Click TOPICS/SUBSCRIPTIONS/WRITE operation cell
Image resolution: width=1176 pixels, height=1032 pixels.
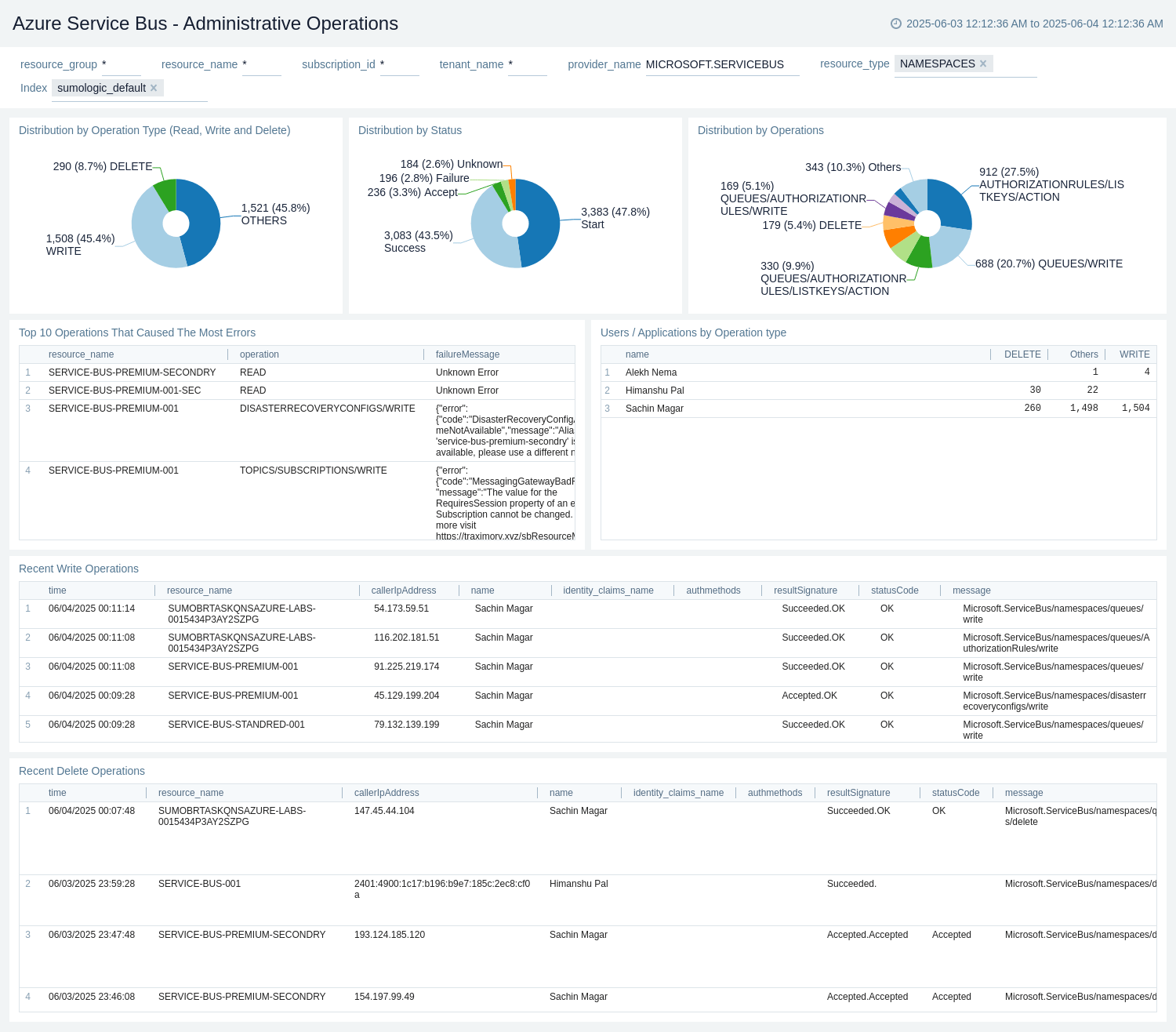(x=314, y=471)
